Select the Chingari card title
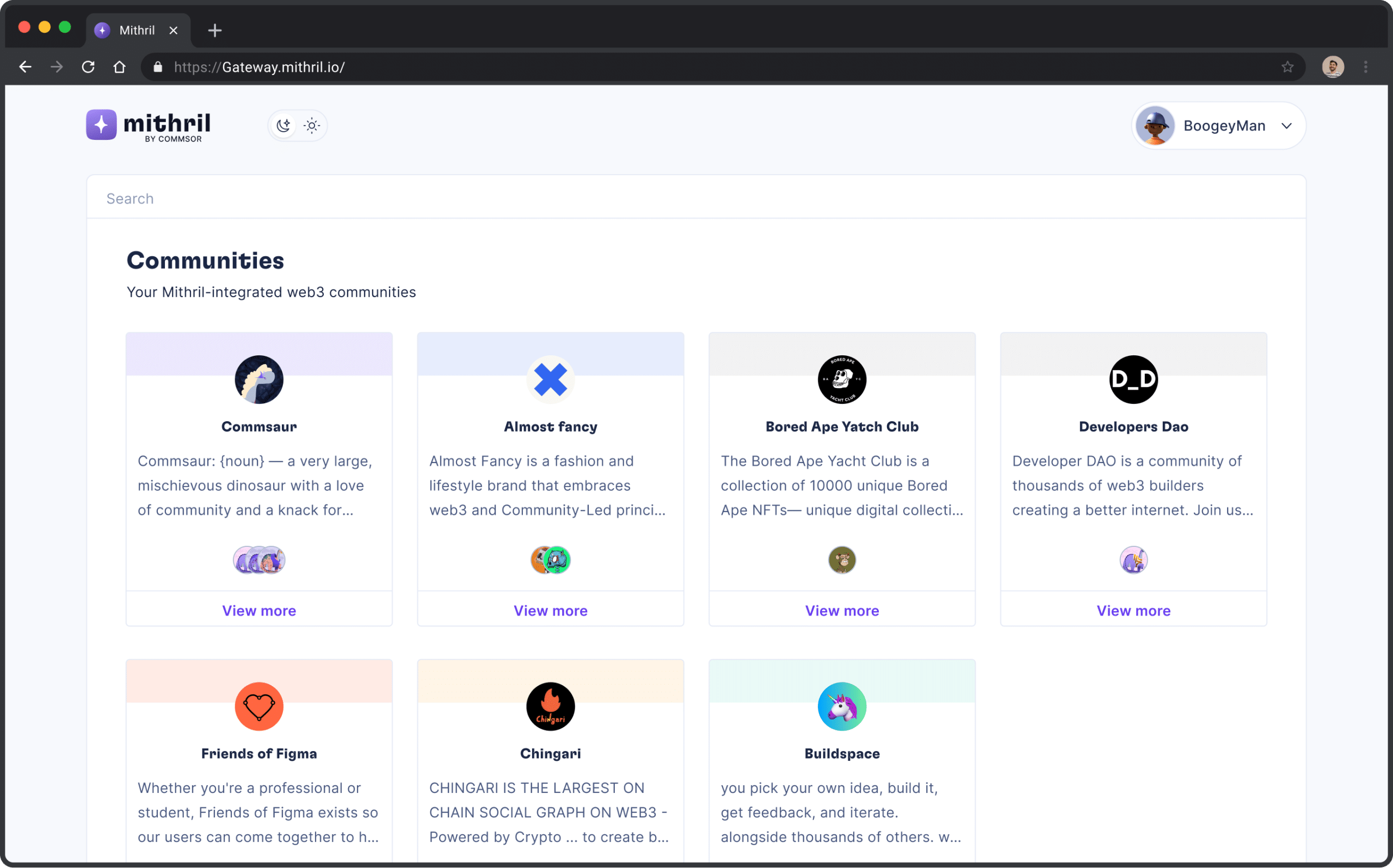 click(x=550, y=753)
